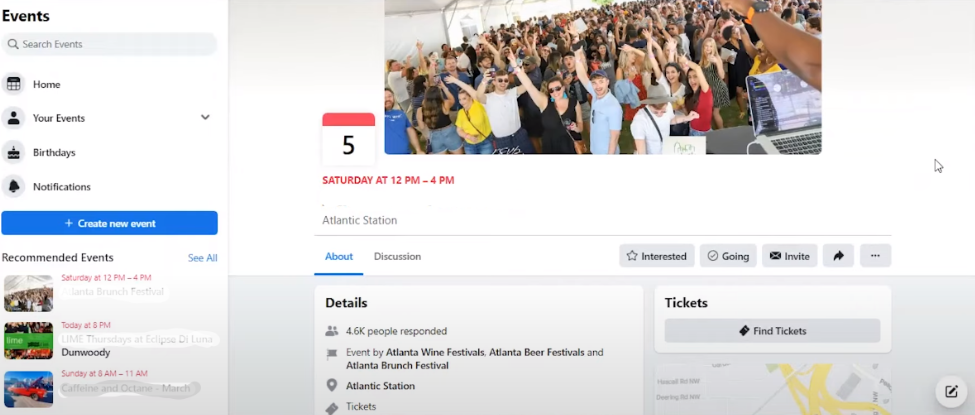This screenshot has height=415, width=975.
Task: Click See All recommended events link
Action: [x=202, y=258]
